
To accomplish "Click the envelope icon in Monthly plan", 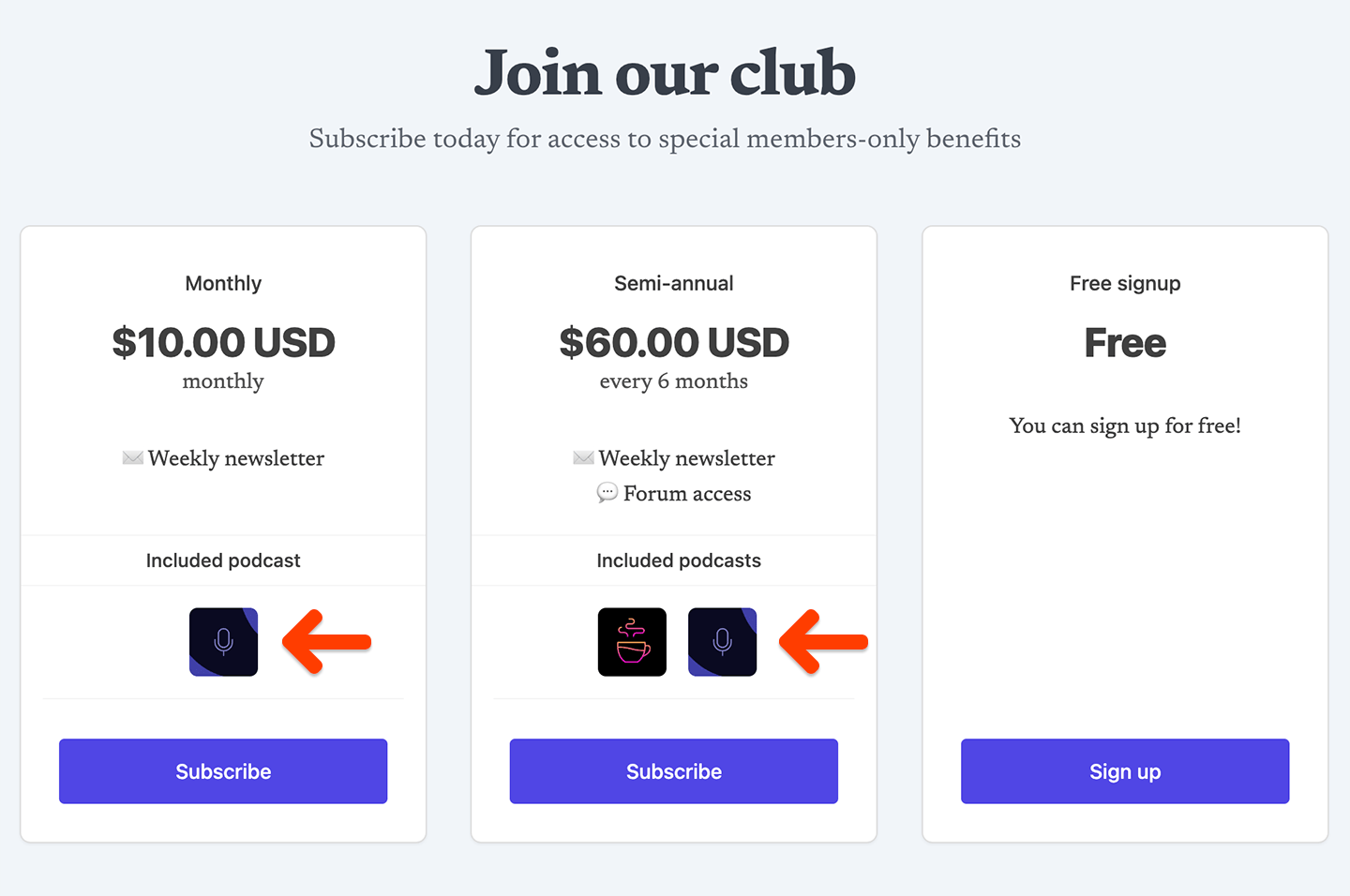I will coord(132,458).
